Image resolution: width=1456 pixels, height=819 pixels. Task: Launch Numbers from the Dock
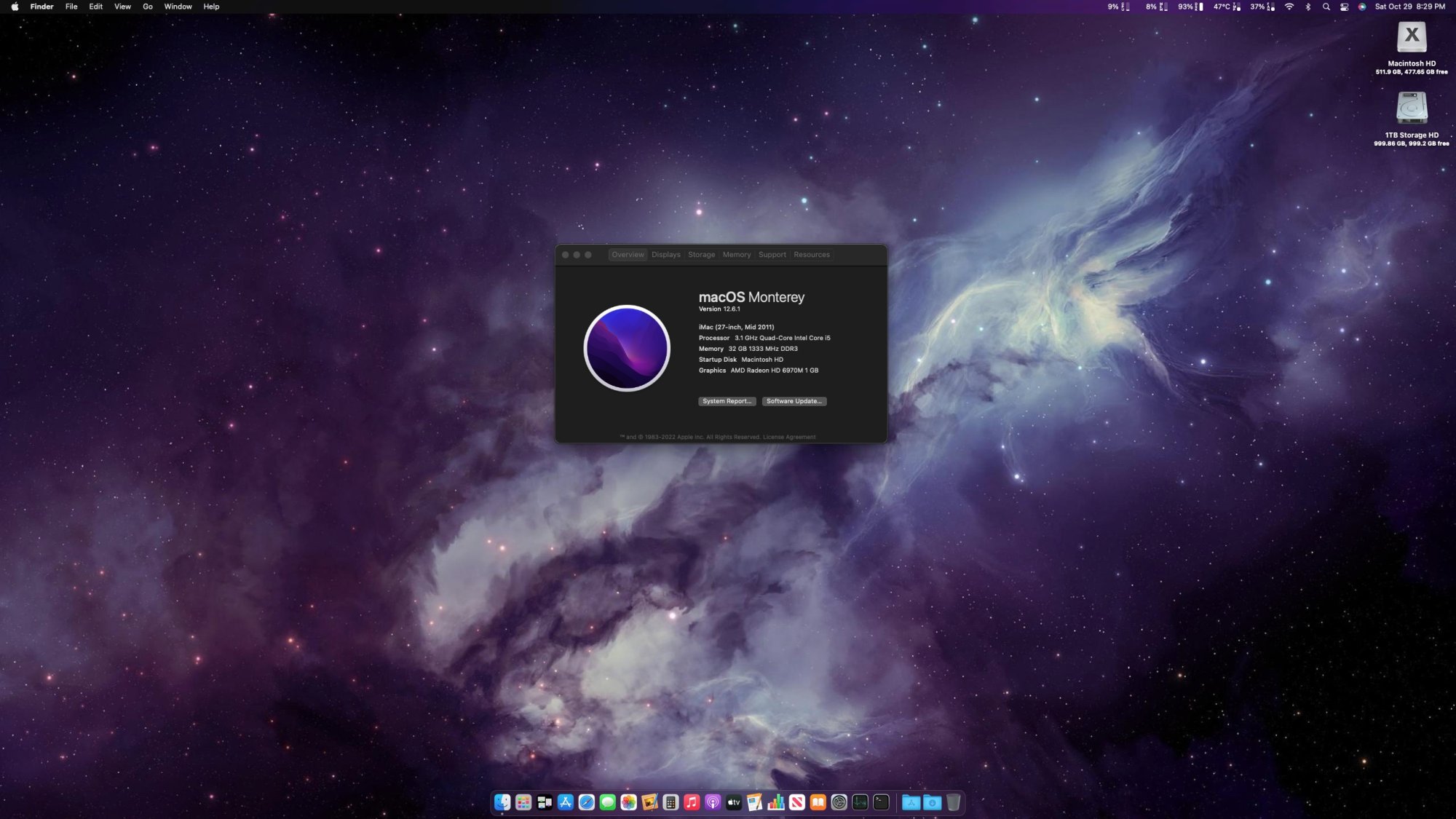(776, 802)
